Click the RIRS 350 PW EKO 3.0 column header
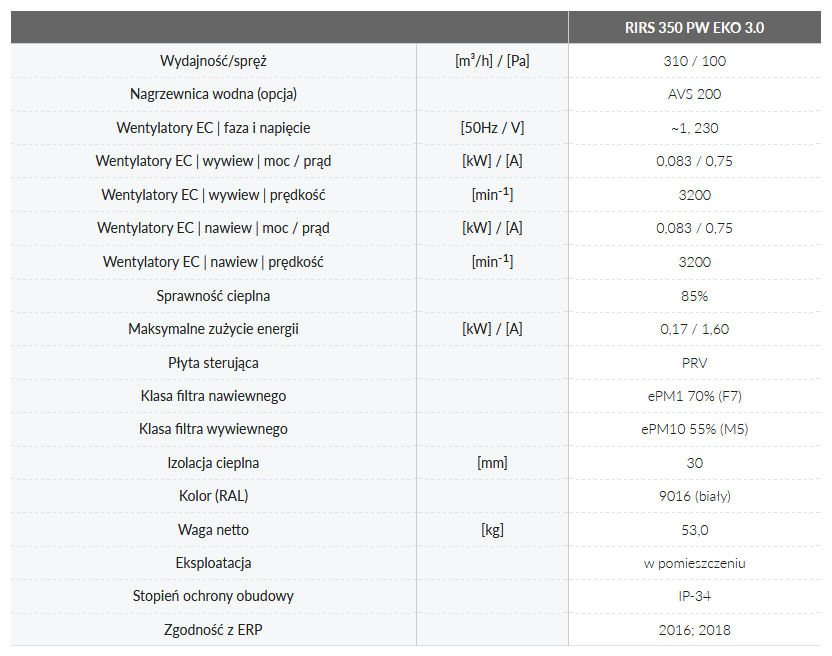832x656 pixels. click(694, 28)
